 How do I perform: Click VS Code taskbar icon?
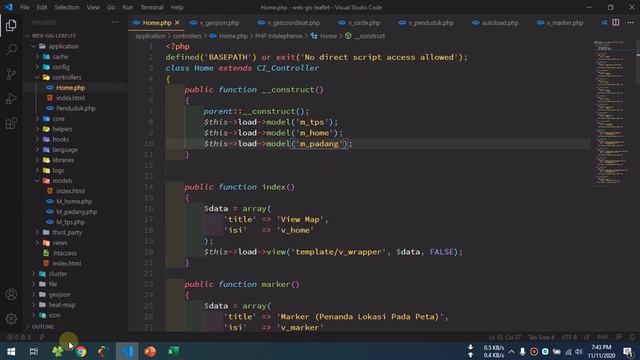[x=127, y=351]
